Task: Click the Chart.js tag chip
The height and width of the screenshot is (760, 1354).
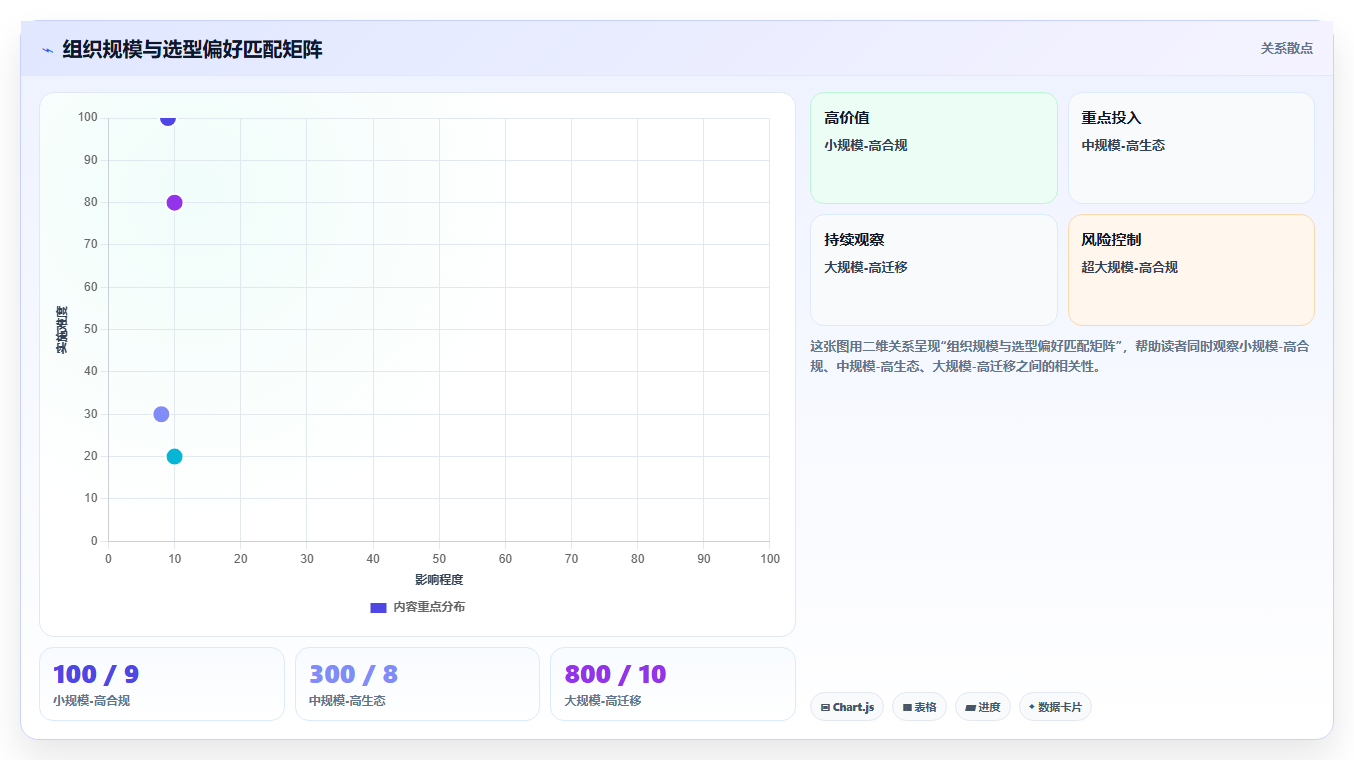Action: point(847,707)
